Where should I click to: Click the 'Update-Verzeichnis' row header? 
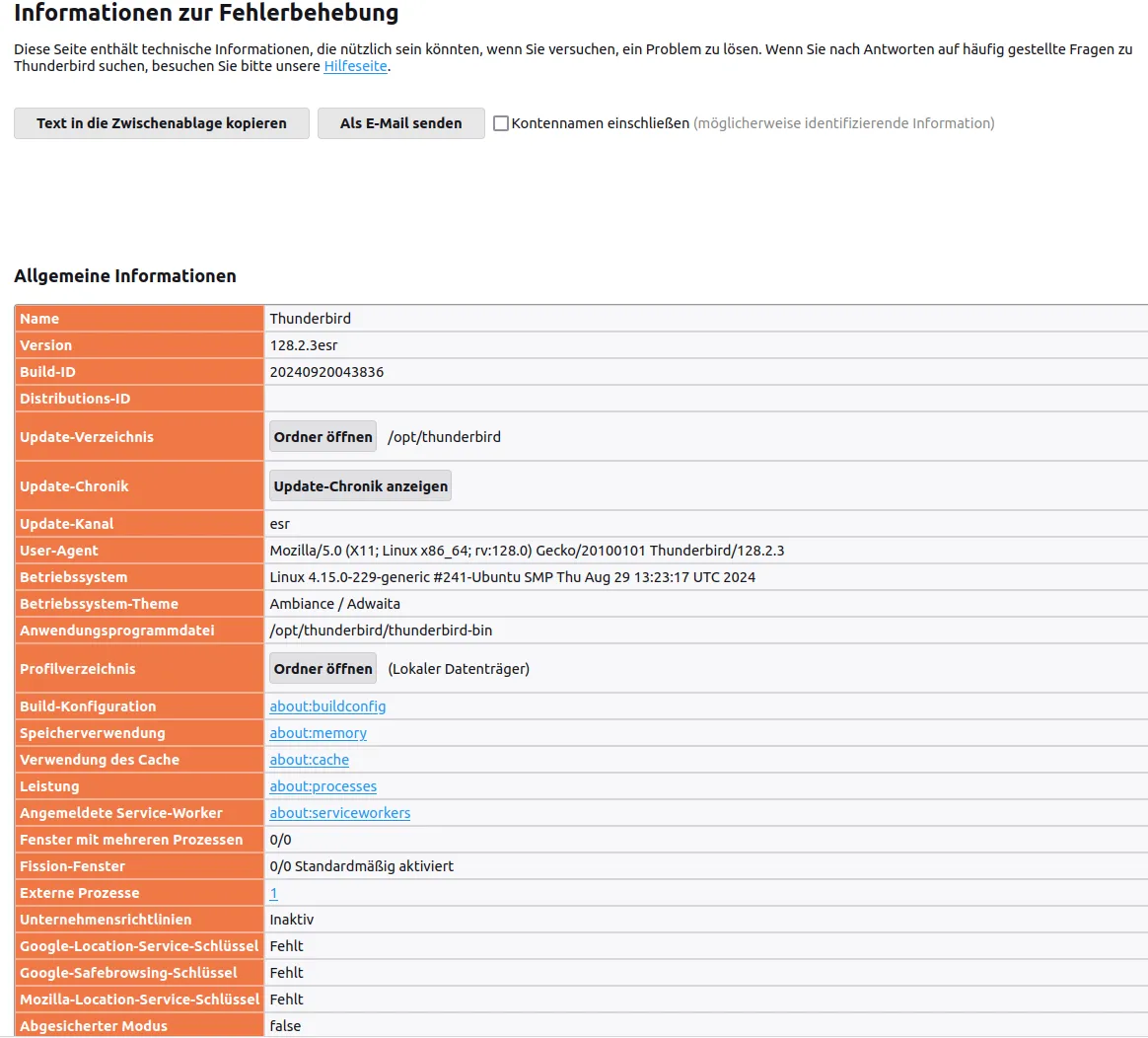(x=139, y=436)
